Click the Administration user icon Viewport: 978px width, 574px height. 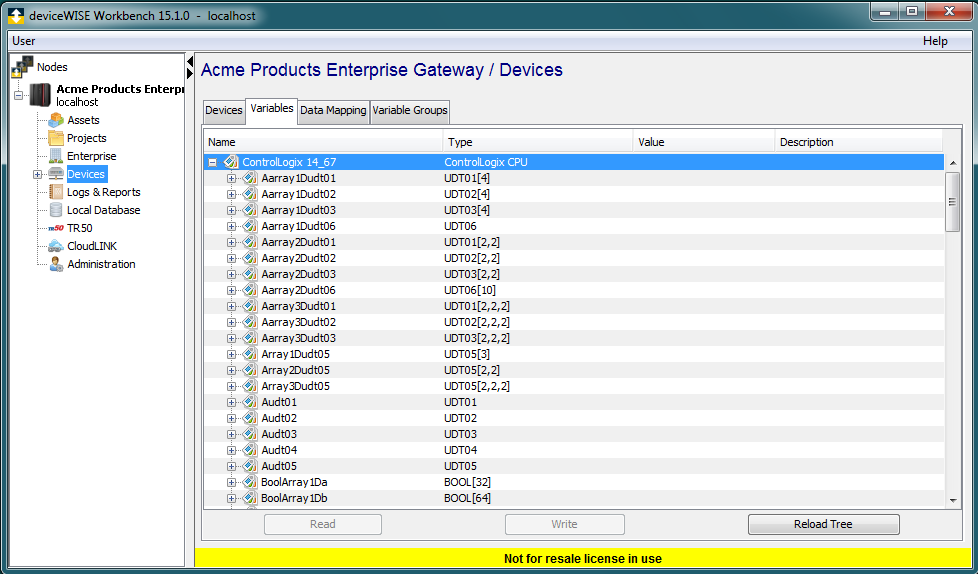pyautogui.click(x=57, y=264)
